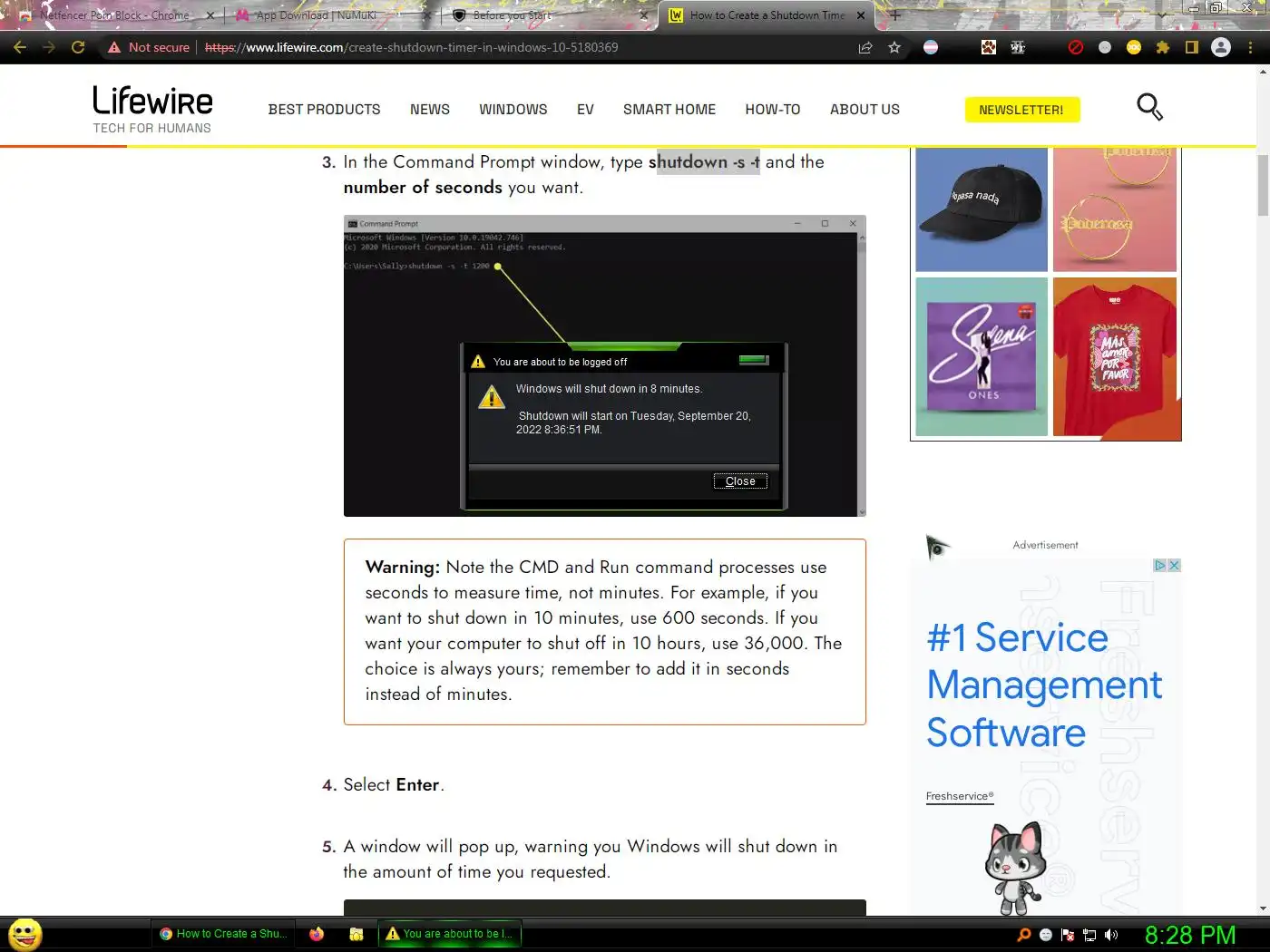Click the gray circle extension icon

[1105, 47]
